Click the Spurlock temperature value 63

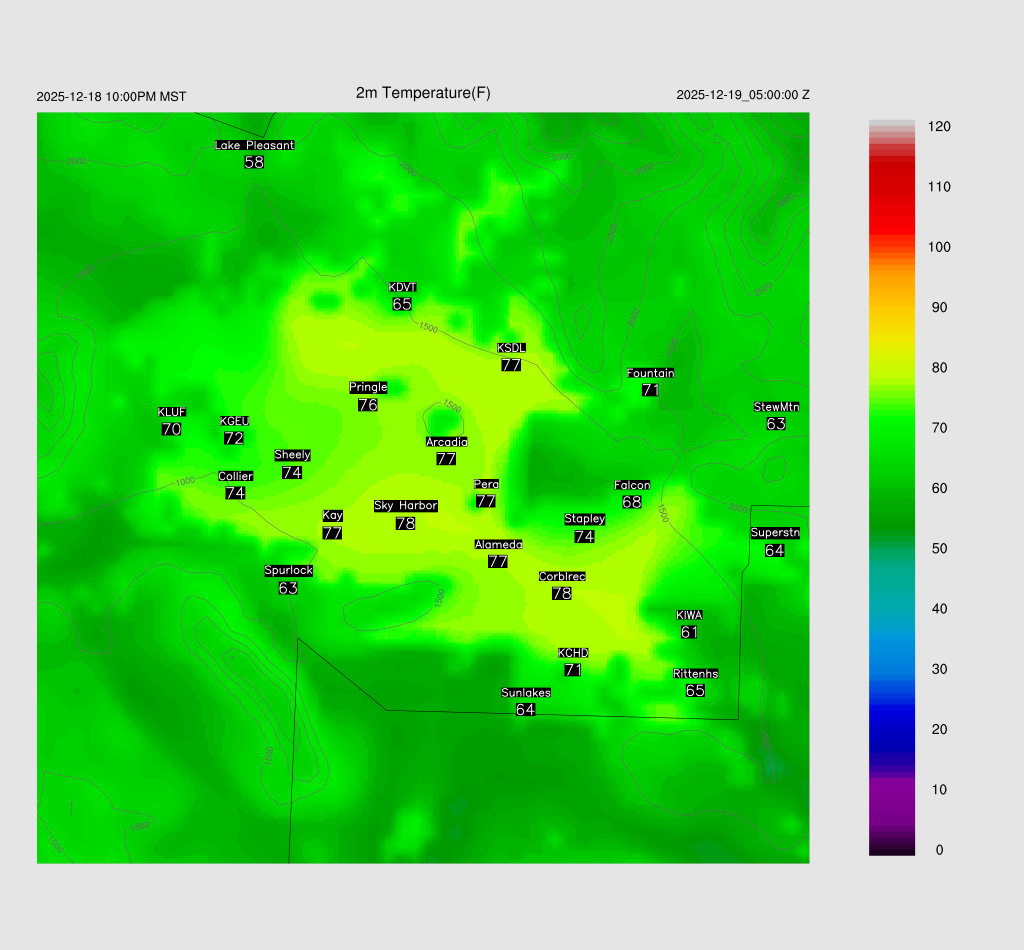pos(288,588)
